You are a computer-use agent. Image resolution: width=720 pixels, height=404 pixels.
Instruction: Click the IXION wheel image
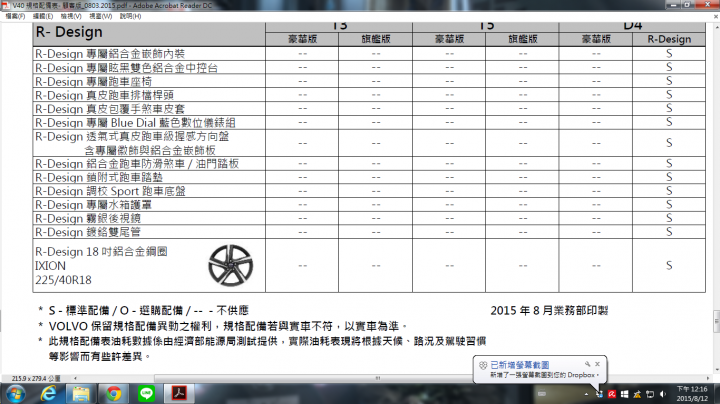coord(231,265)
